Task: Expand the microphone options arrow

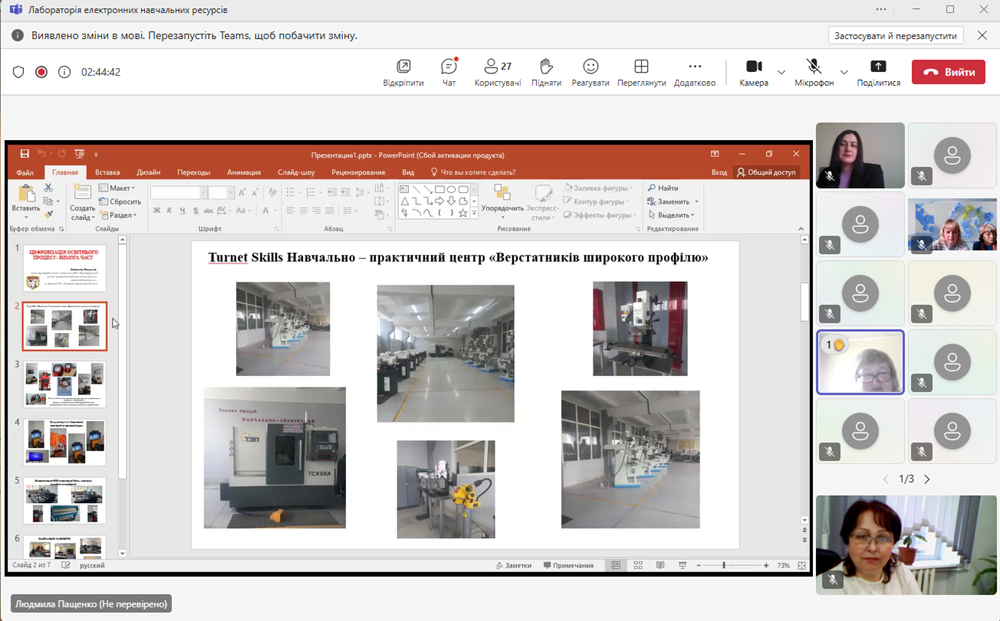Action: pyautogui.click(x=844, y=72)
